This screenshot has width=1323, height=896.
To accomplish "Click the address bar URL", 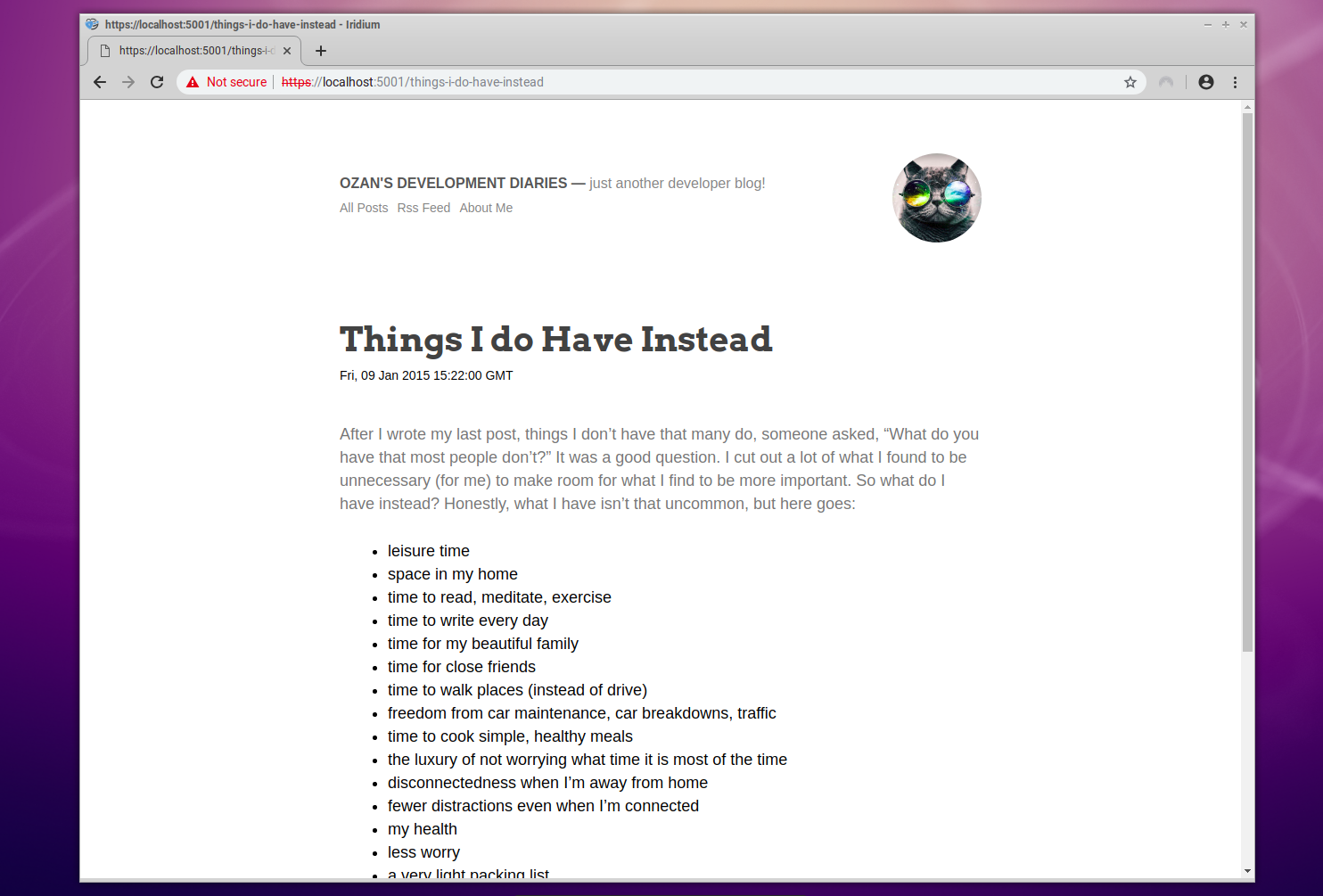I will pos(413,82).
